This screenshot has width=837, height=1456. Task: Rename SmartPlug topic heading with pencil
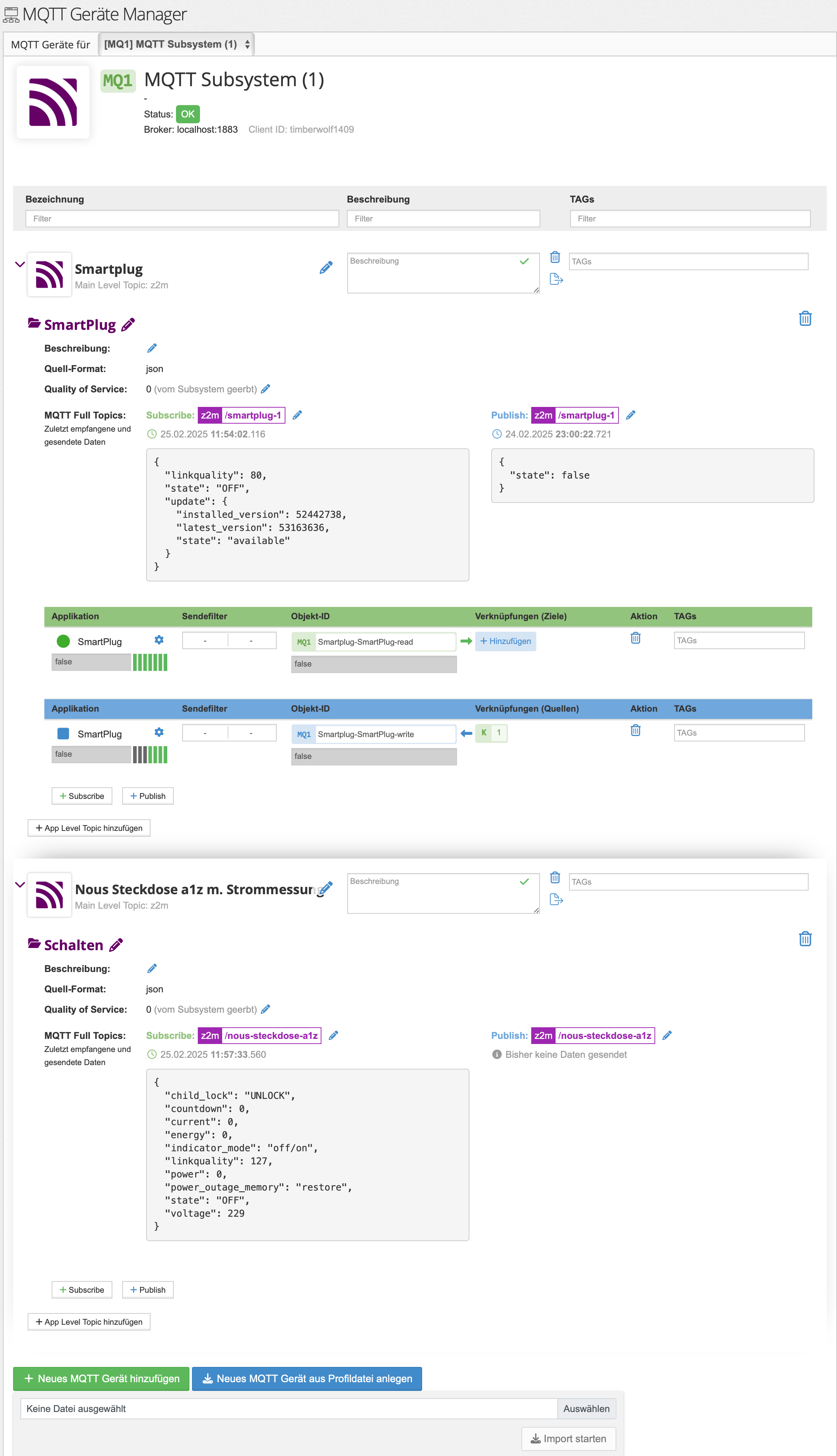[128, 325]
